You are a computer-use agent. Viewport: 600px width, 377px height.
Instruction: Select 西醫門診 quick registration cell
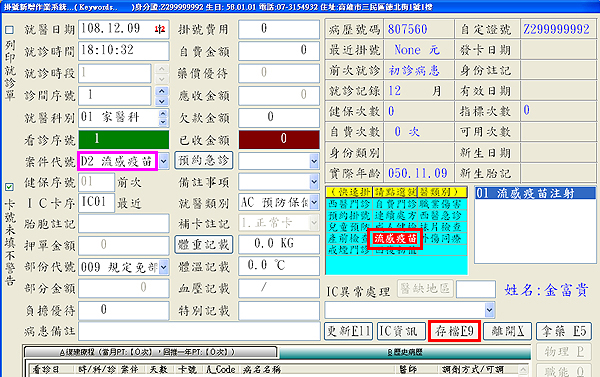349,204
